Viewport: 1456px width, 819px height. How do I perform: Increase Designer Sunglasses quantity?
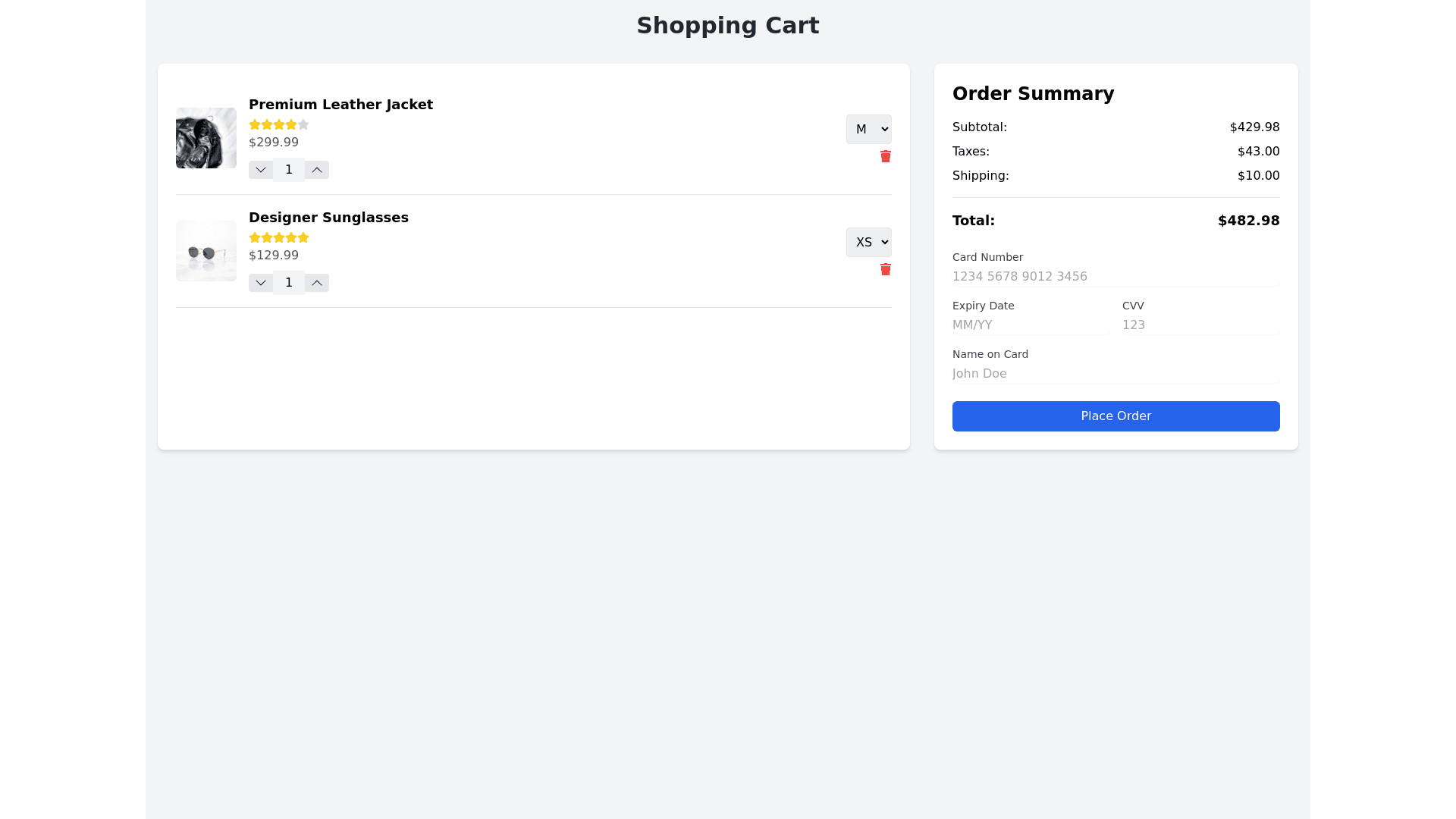coord(317,283)
